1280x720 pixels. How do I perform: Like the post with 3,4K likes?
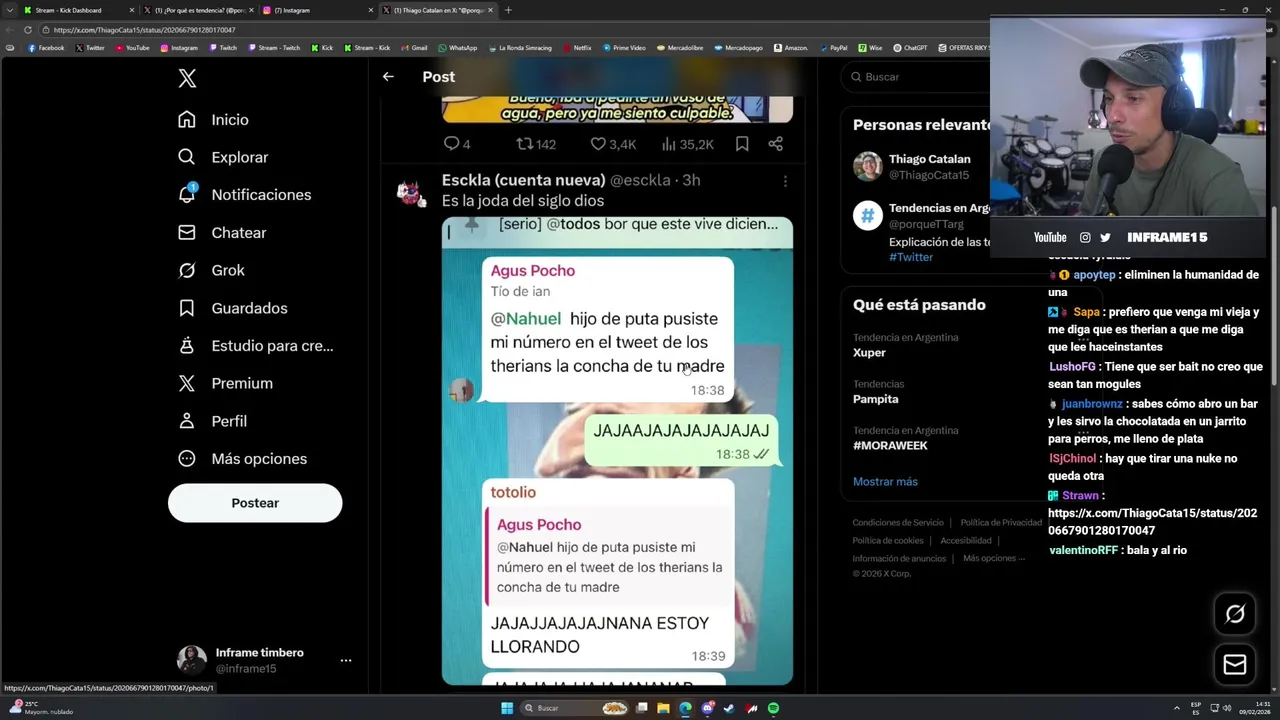[x=613, y=144]
